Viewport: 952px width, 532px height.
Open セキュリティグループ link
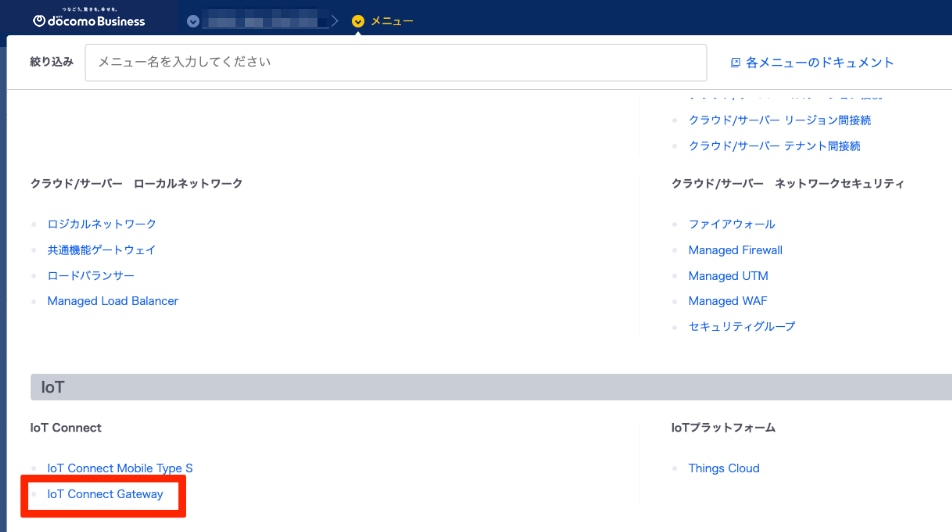(741, 326)
